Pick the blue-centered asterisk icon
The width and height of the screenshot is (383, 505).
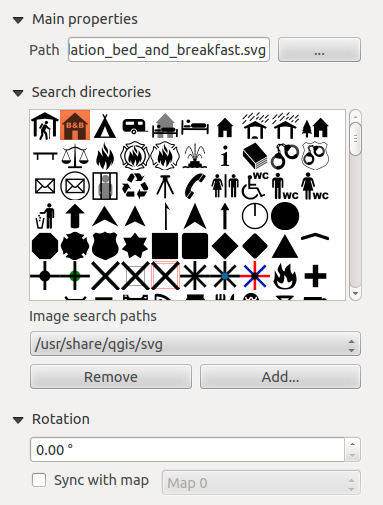(x=225, y=276)
